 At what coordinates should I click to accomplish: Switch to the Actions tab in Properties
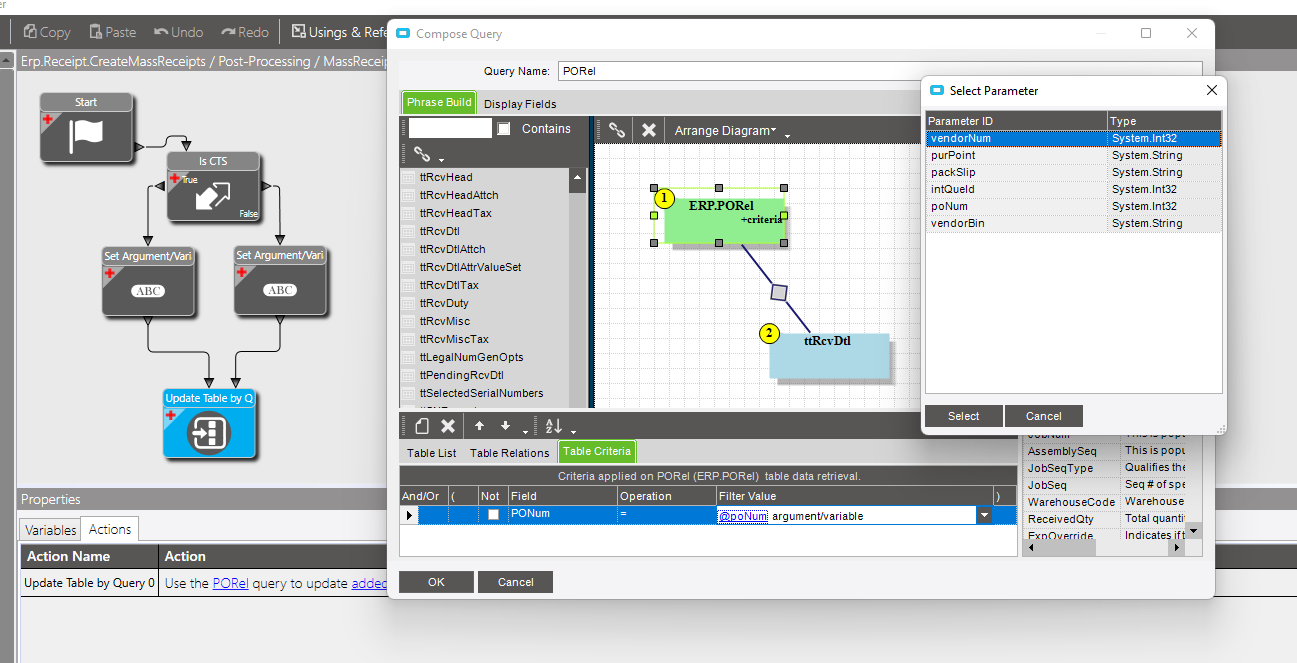(x=110, y=529)
